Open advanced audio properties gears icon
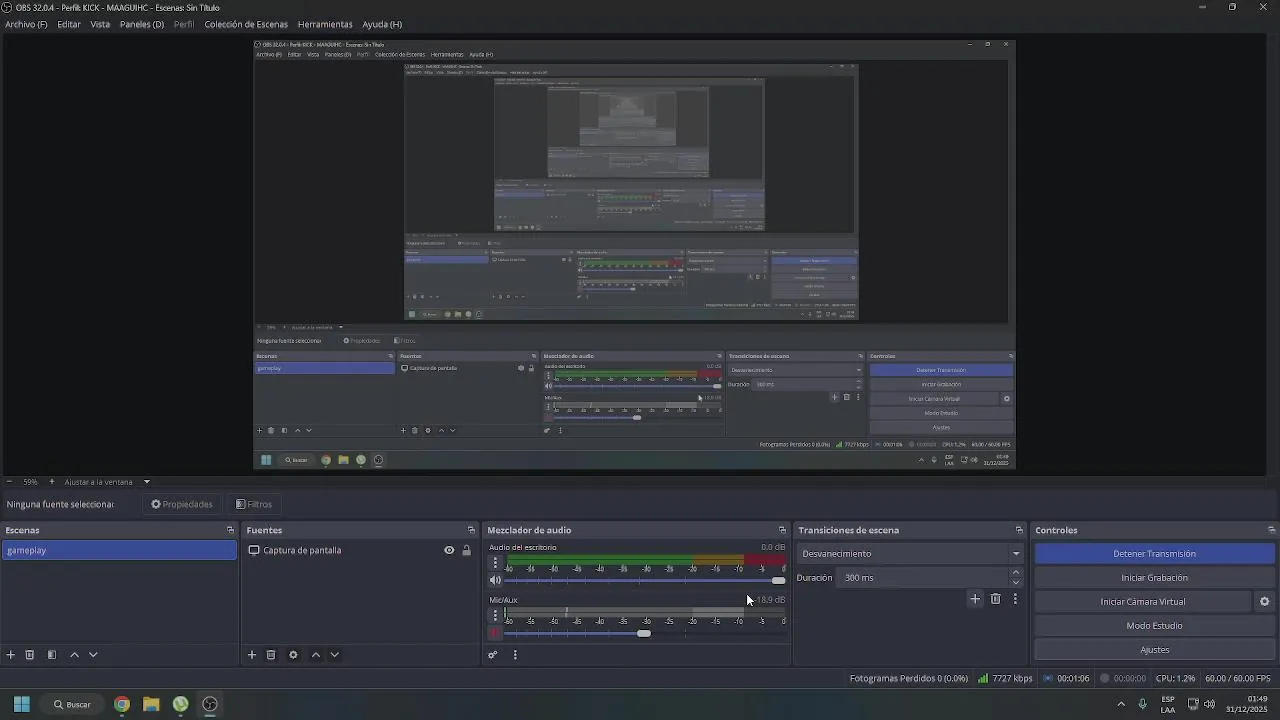 (493, 655)
